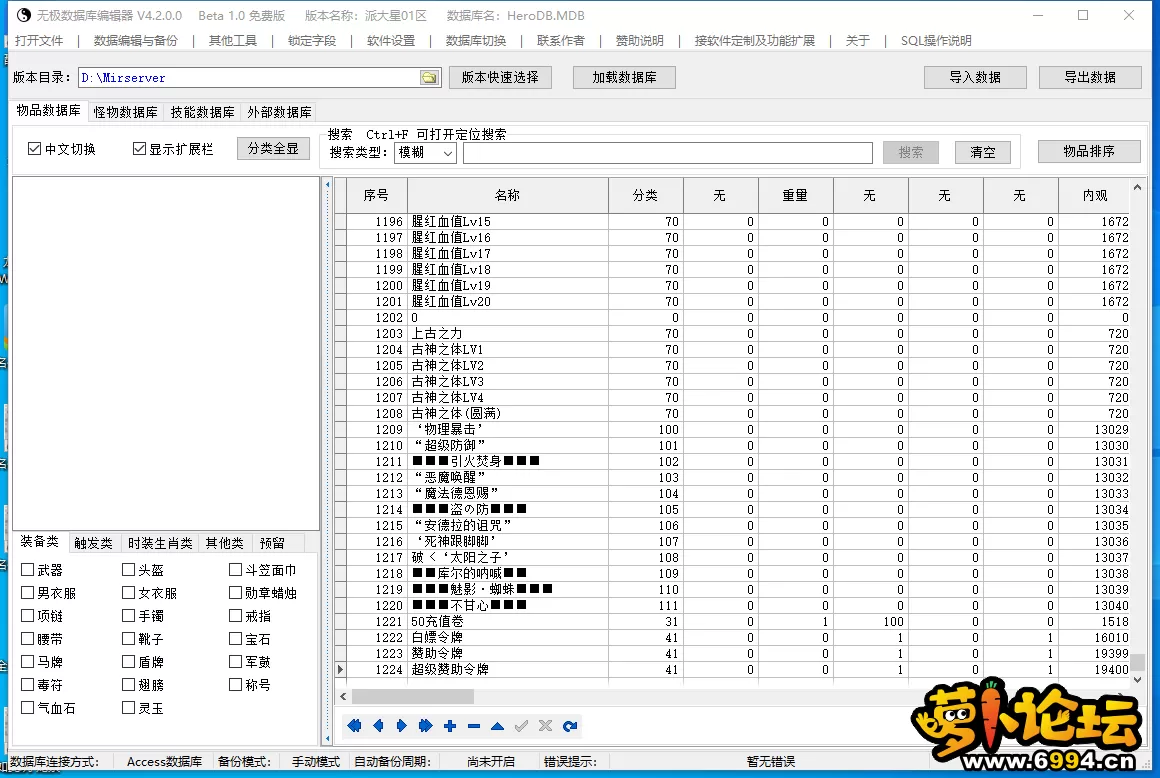This screenshot has height=778, width=1160.
Task: Go to previous record navigator arrow
Action: coord(378,726)
